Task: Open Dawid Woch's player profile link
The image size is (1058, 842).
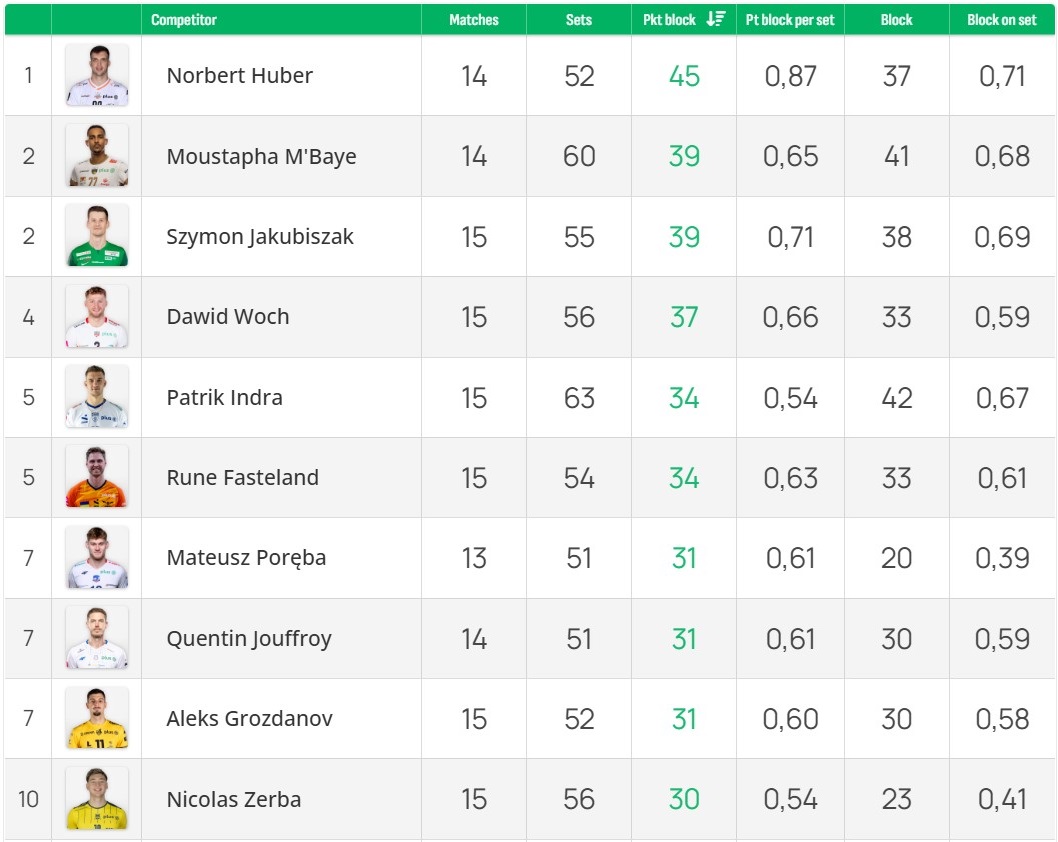Action: tap(228, 317)
